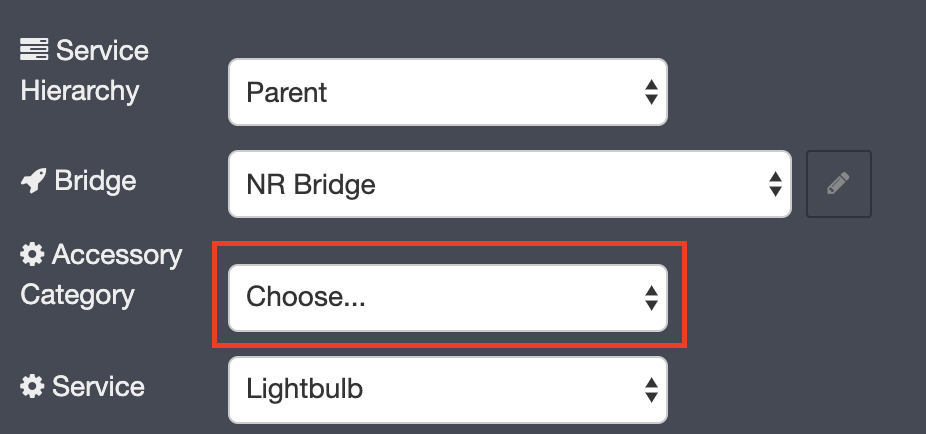Click the 'Hierarchy' label text
Image resolution: width=926 pixels, height=434 pixels.
[80, 92]
